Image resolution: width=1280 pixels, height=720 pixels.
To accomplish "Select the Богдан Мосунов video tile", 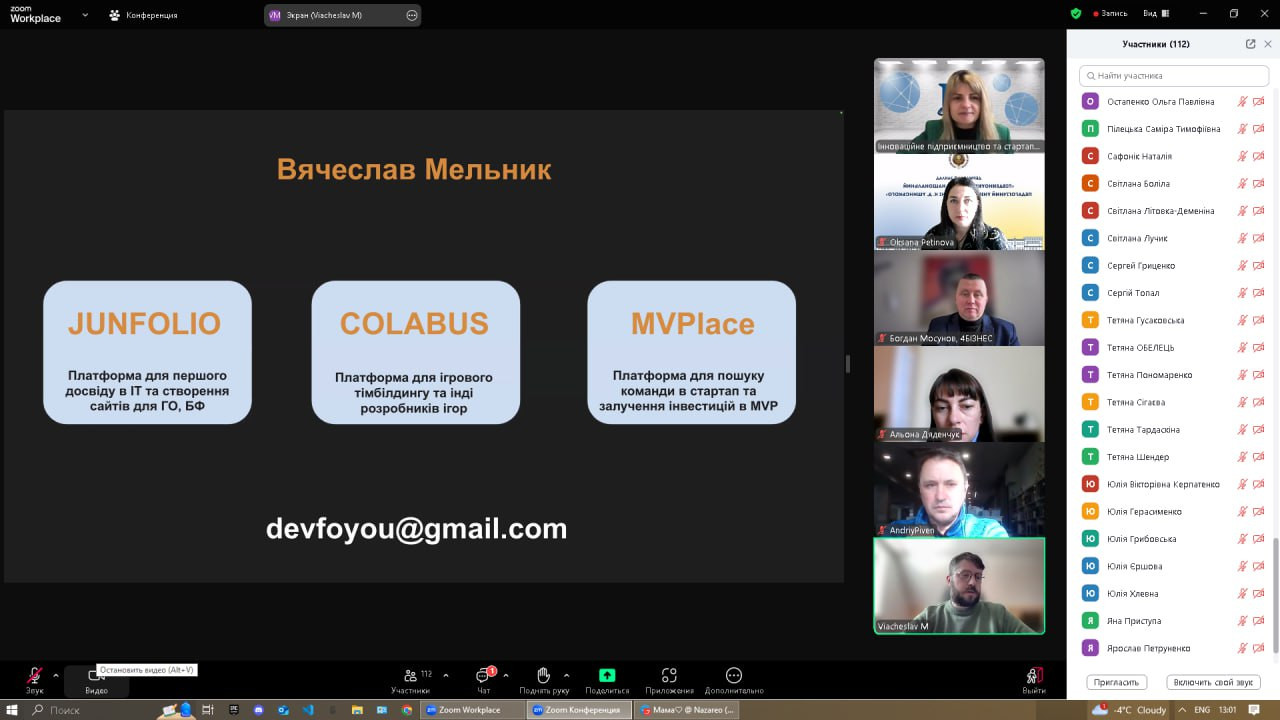I will [x=959, y=298].
